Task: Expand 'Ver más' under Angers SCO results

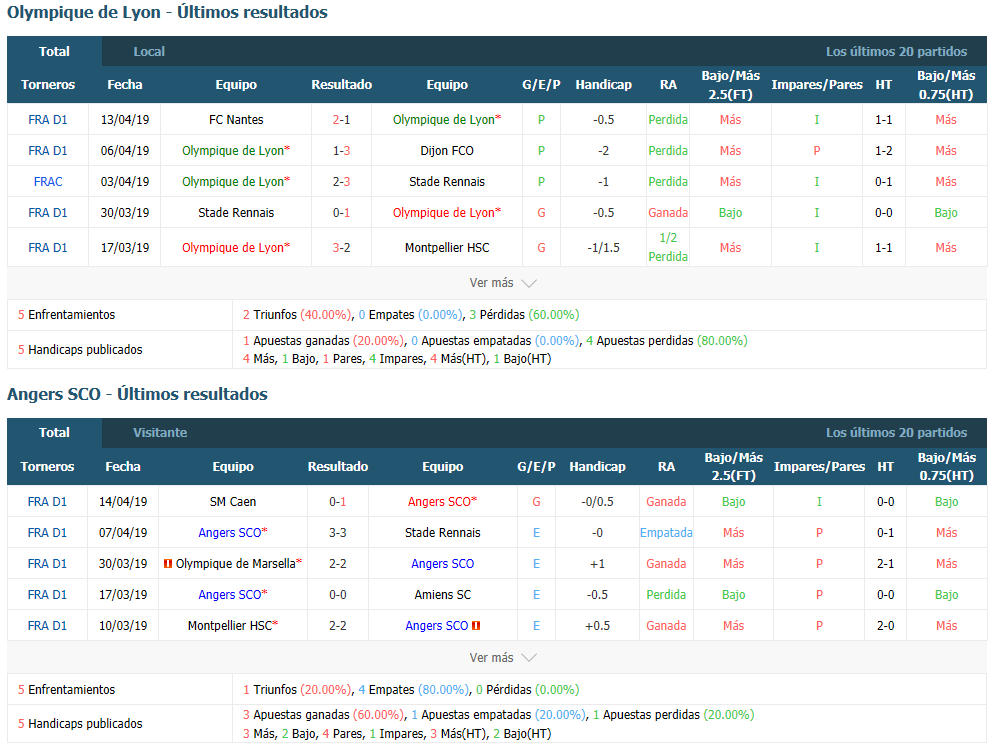Action: coord(502,657)
